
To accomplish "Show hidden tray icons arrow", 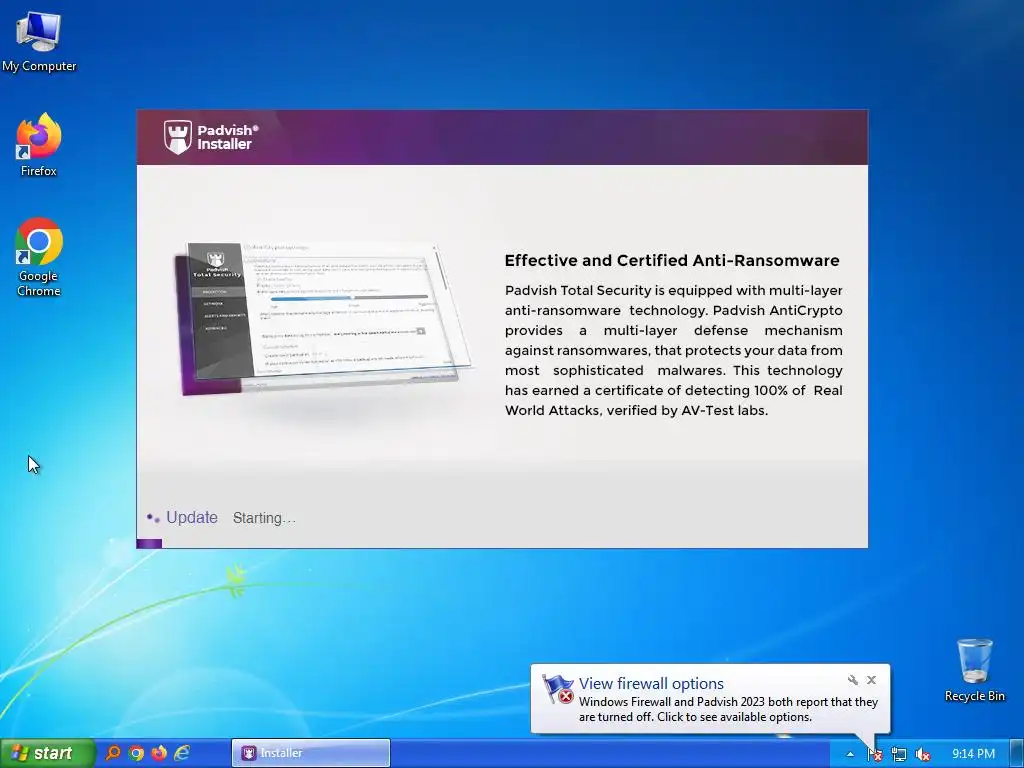I will pos(850,754).
